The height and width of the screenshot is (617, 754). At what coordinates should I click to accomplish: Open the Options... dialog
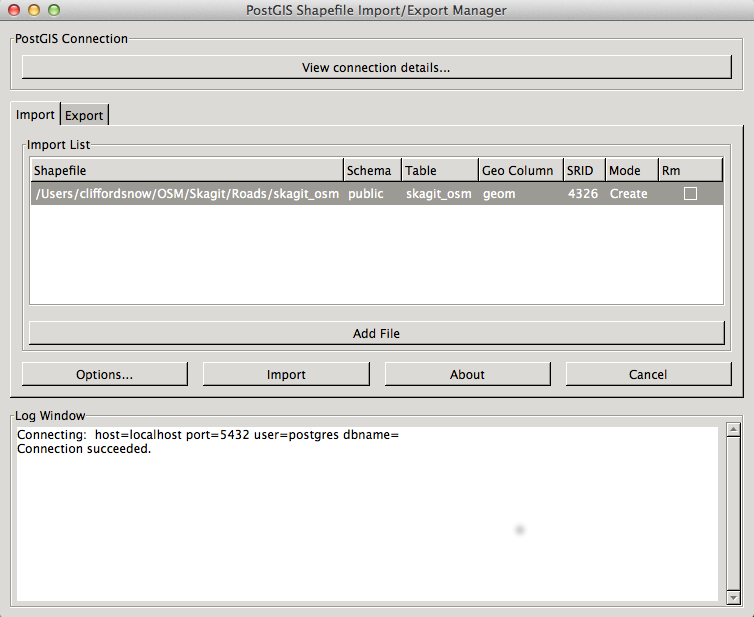105,374
